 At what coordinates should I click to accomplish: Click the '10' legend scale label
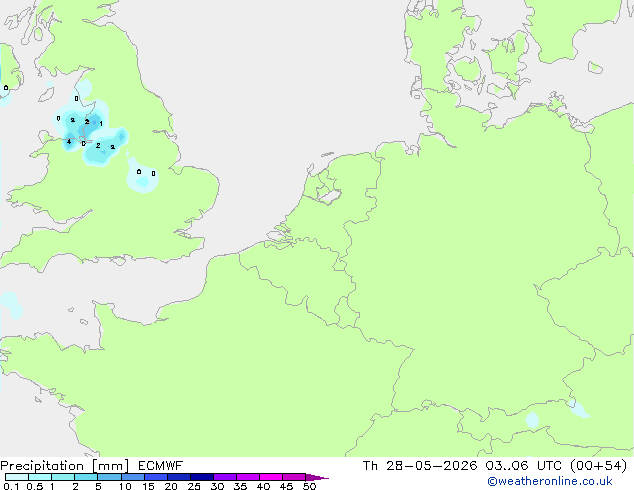click(x=125, y=486)
